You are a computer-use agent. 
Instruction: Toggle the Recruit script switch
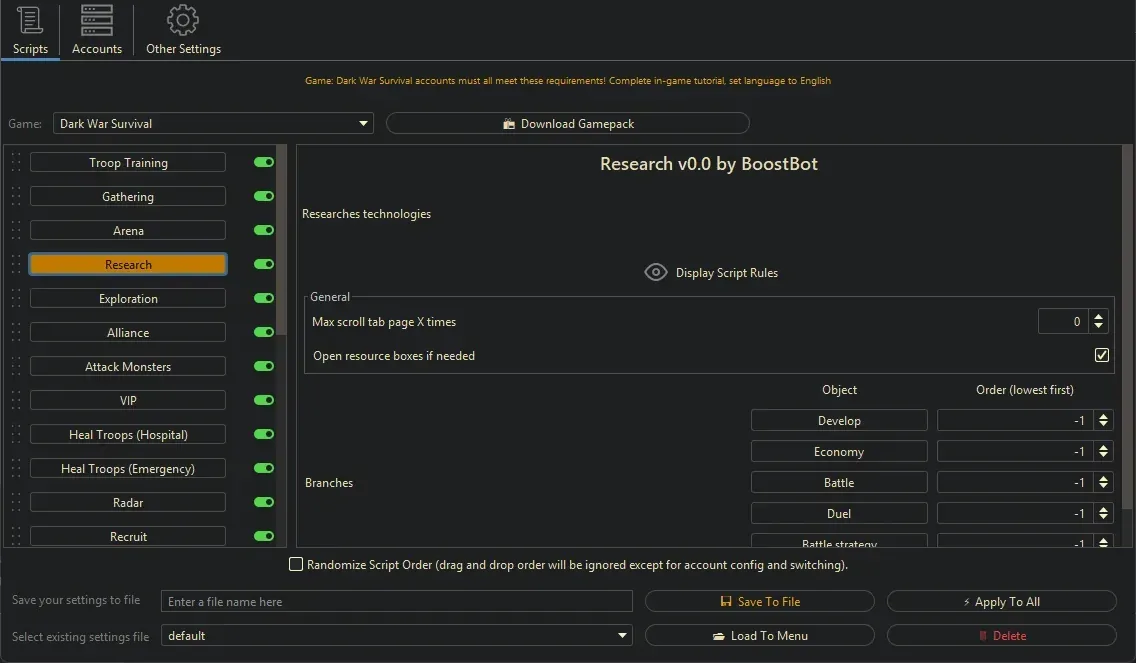pyautogui.click(x=264, y=536)
